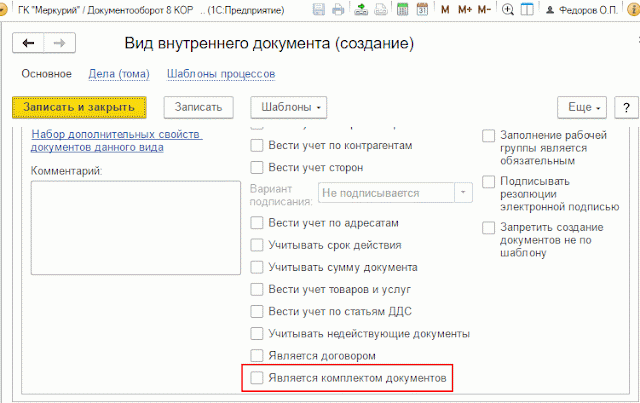
Task: Go forward with the right arrow button
Action: (60, 43)
